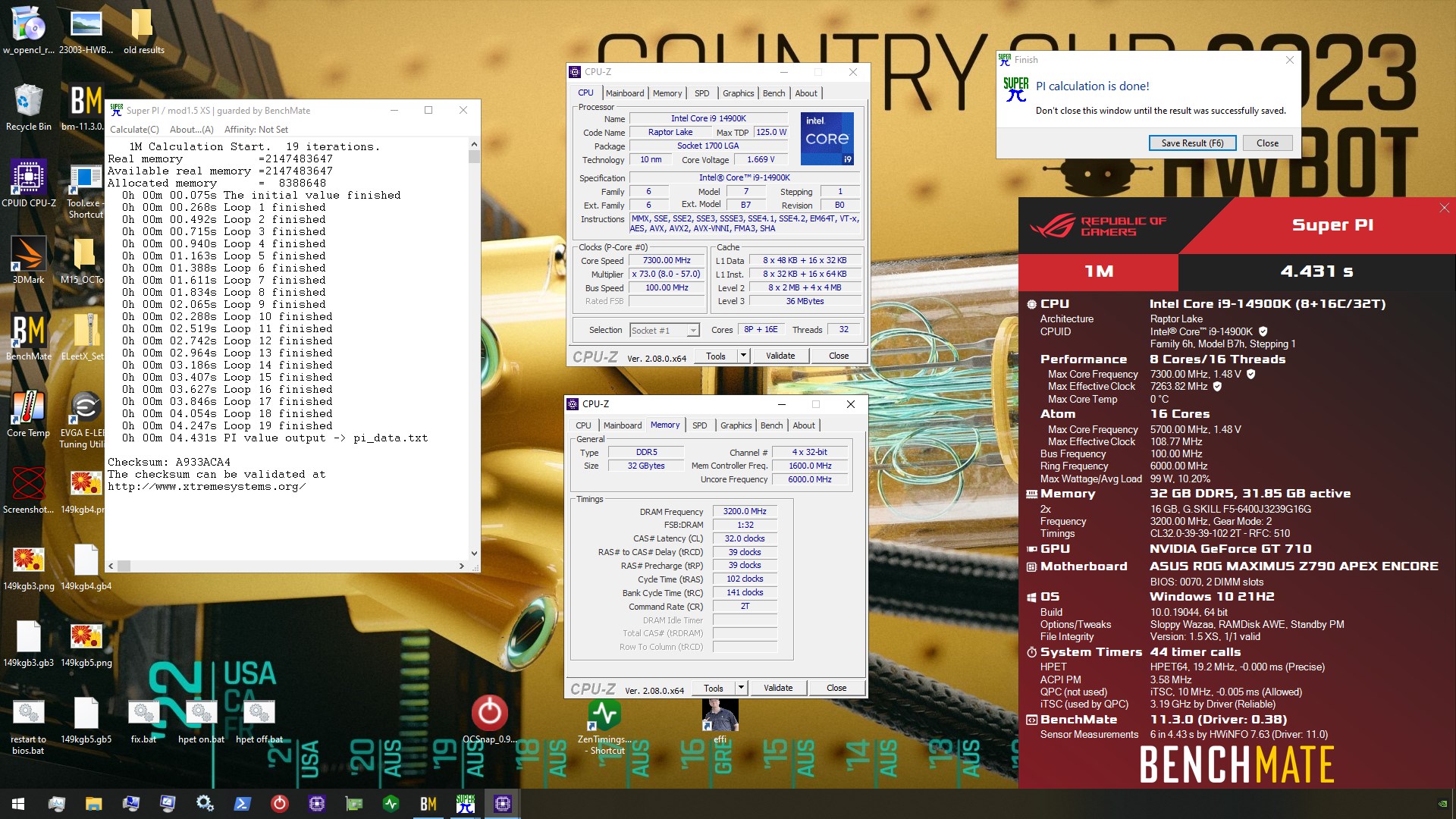This screenshot has height=819, width=1456.
Task: Open File Explorer from the taskbar
Action: 93,804
